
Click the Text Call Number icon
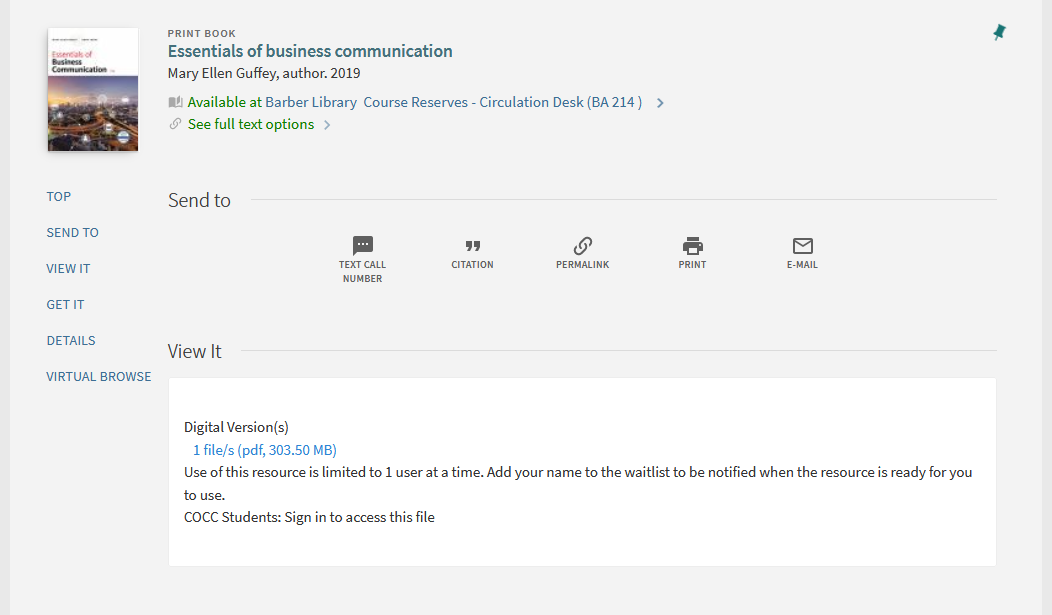362,245
